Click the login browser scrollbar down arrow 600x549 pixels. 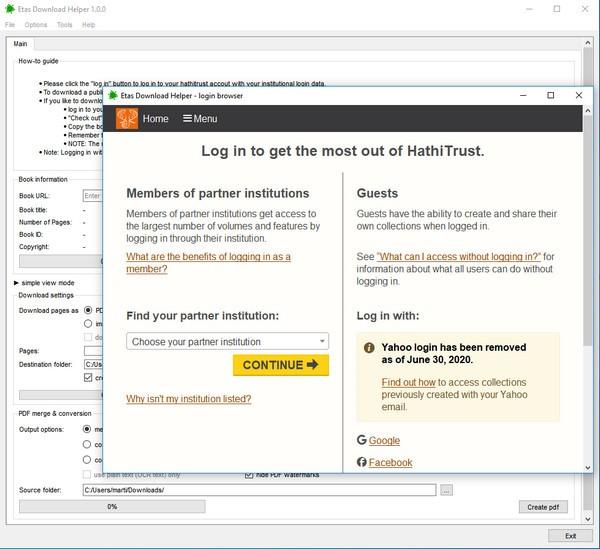(x=588, y=468)
